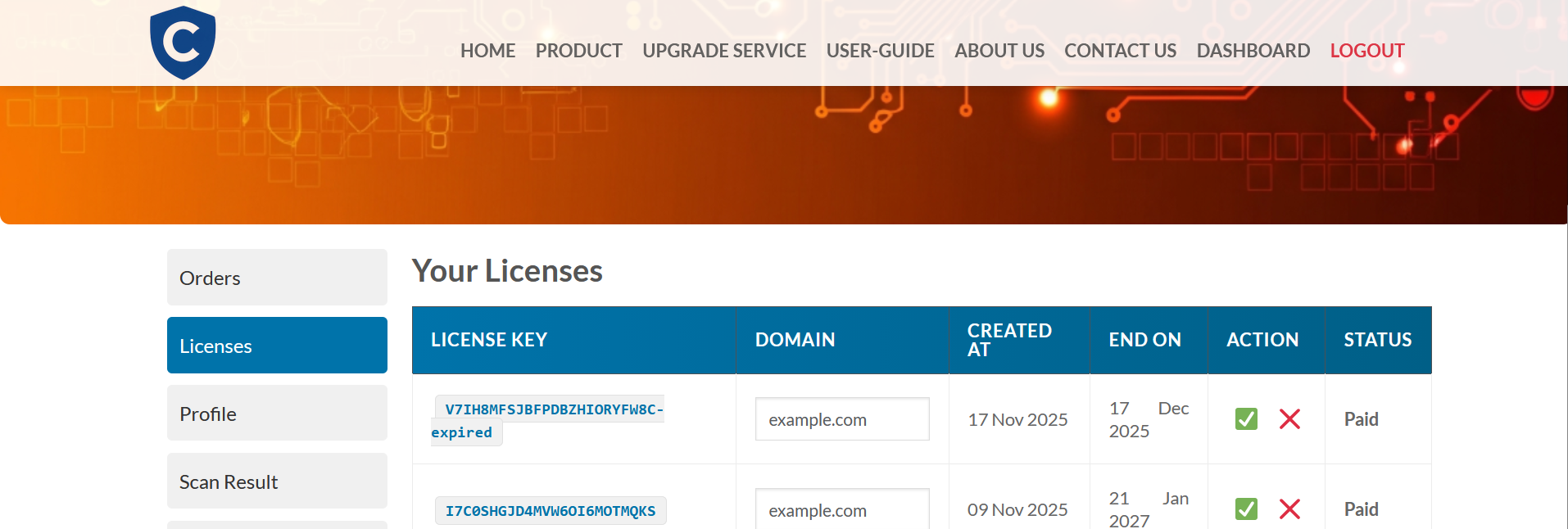Open the USER-GUIDE page
1568x529 pixels.
tap(880, 51)
